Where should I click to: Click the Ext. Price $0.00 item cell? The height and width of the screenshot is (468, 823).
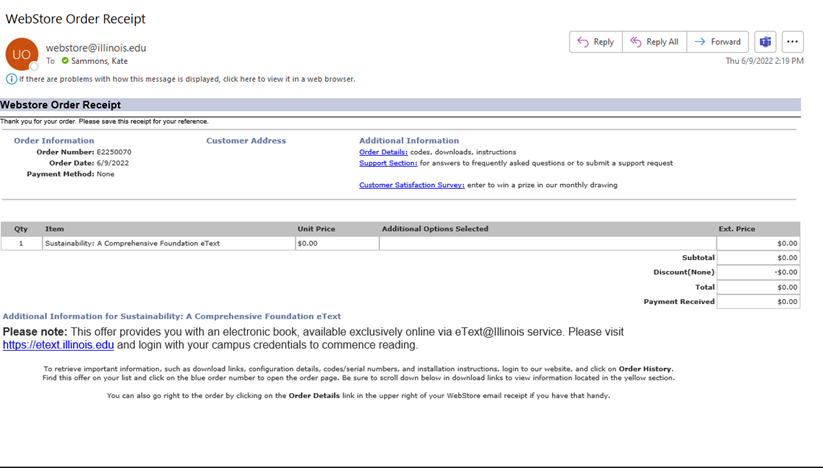pyautogui.click(x=758, y=243)
